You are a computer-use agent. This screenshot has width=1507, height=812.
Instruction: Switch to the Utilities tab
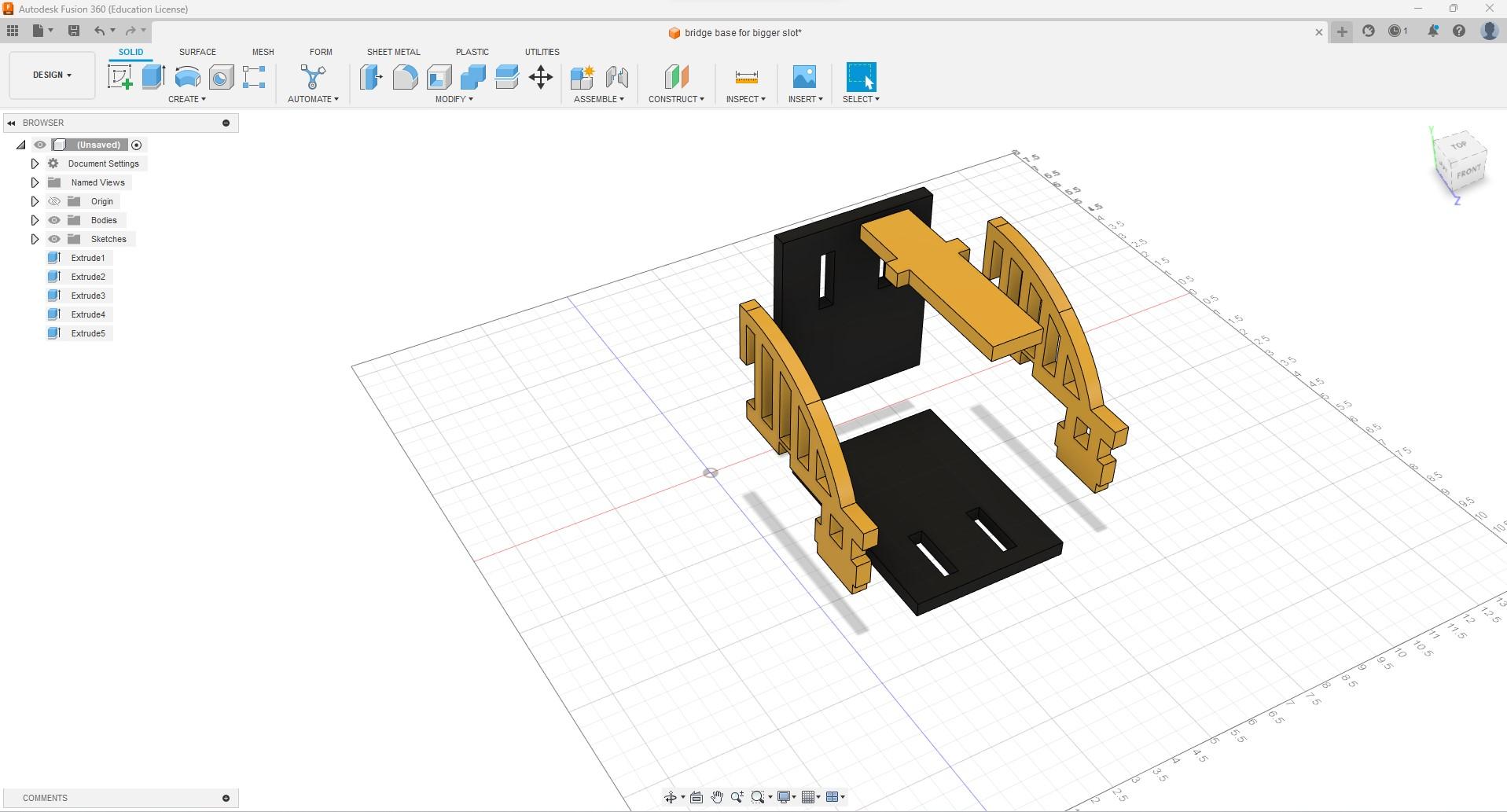pyautogui.click(x=542, y=52)
